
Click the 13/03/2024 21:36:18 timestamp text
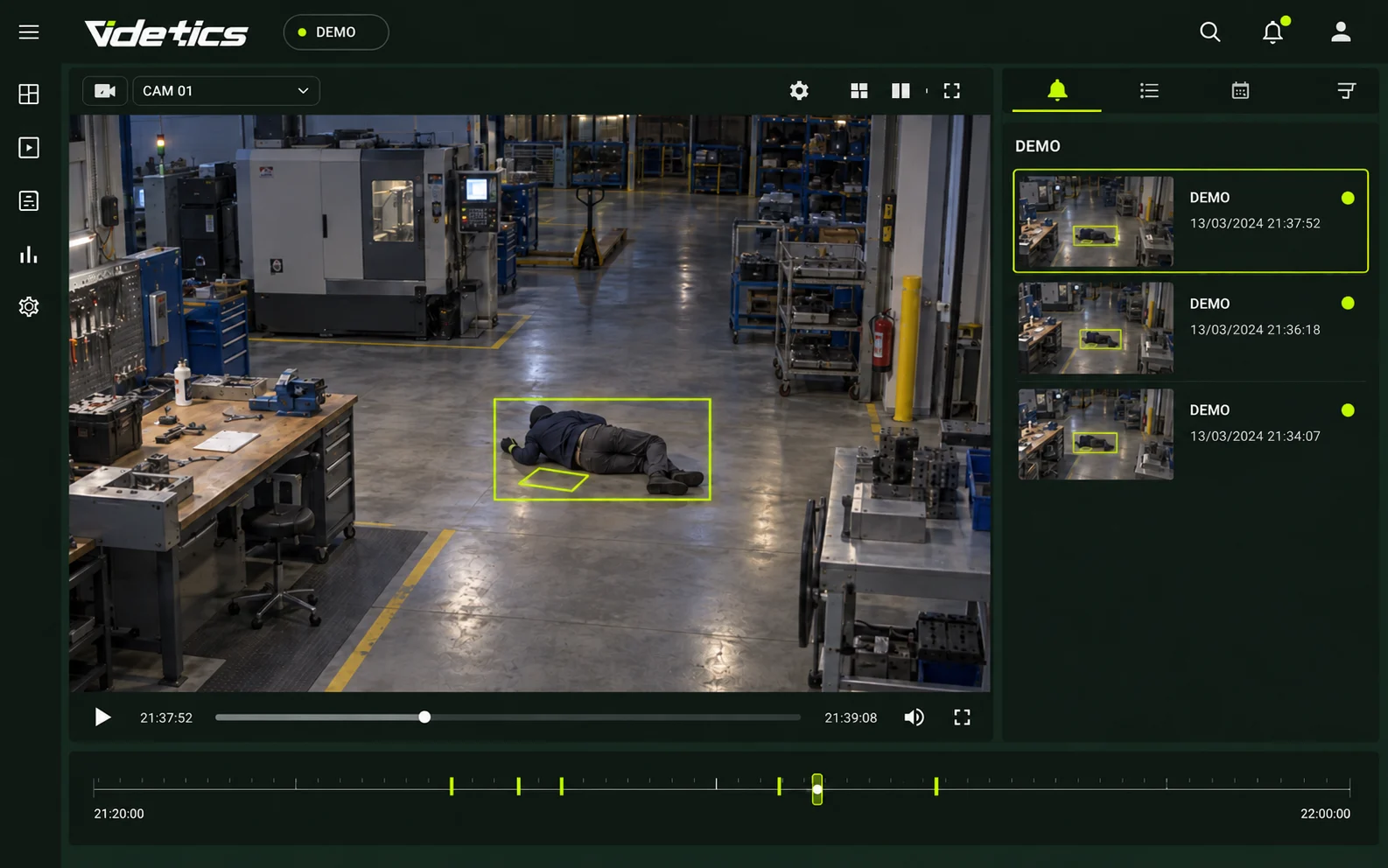point(1255,330)
